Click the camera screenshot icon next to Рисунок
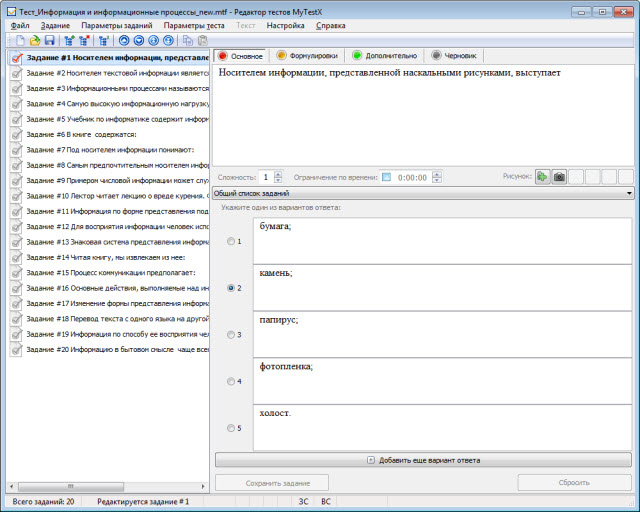640x512 pixels. (x=559, y=177)
